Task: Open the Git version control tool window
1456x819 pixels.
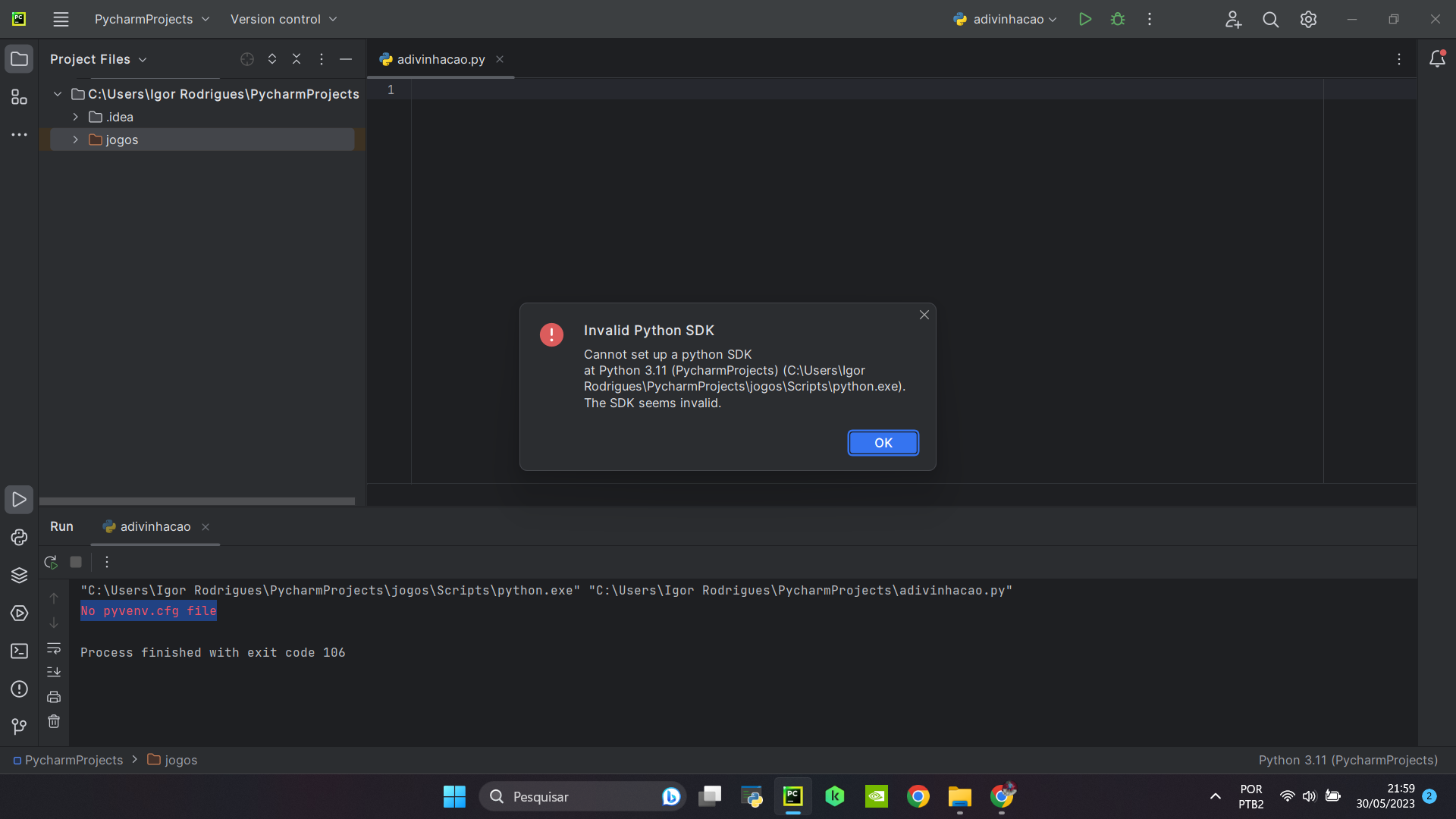Action: coord(19,727)
